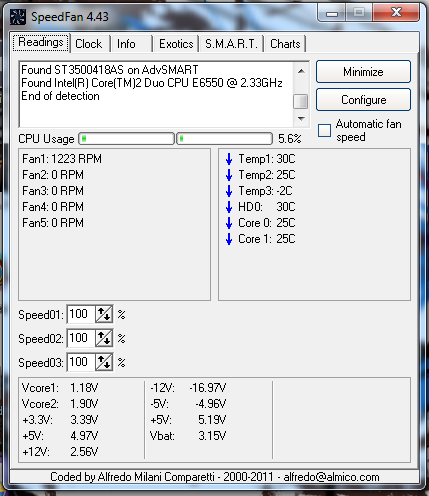Click the arrow icon beside Core 0
Image resolution: width=429 pixels, height=496 pixels.
coord(229,223)
